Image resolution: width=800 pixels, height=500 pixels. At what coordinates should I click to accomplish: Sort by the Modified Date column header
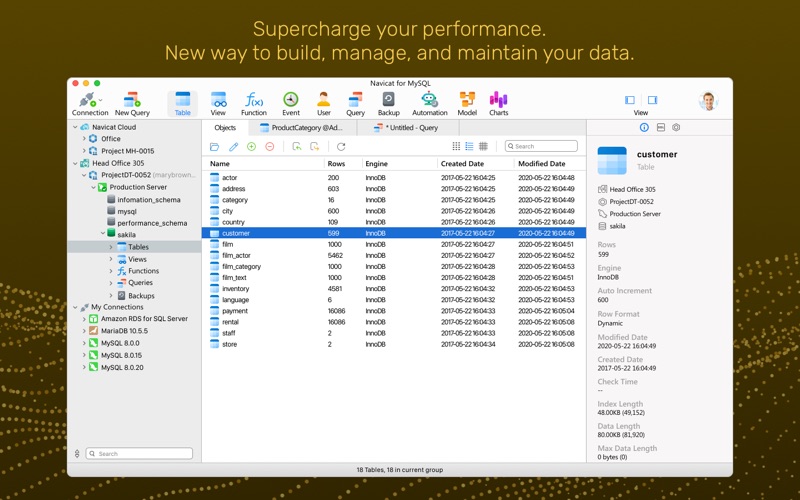549,164
